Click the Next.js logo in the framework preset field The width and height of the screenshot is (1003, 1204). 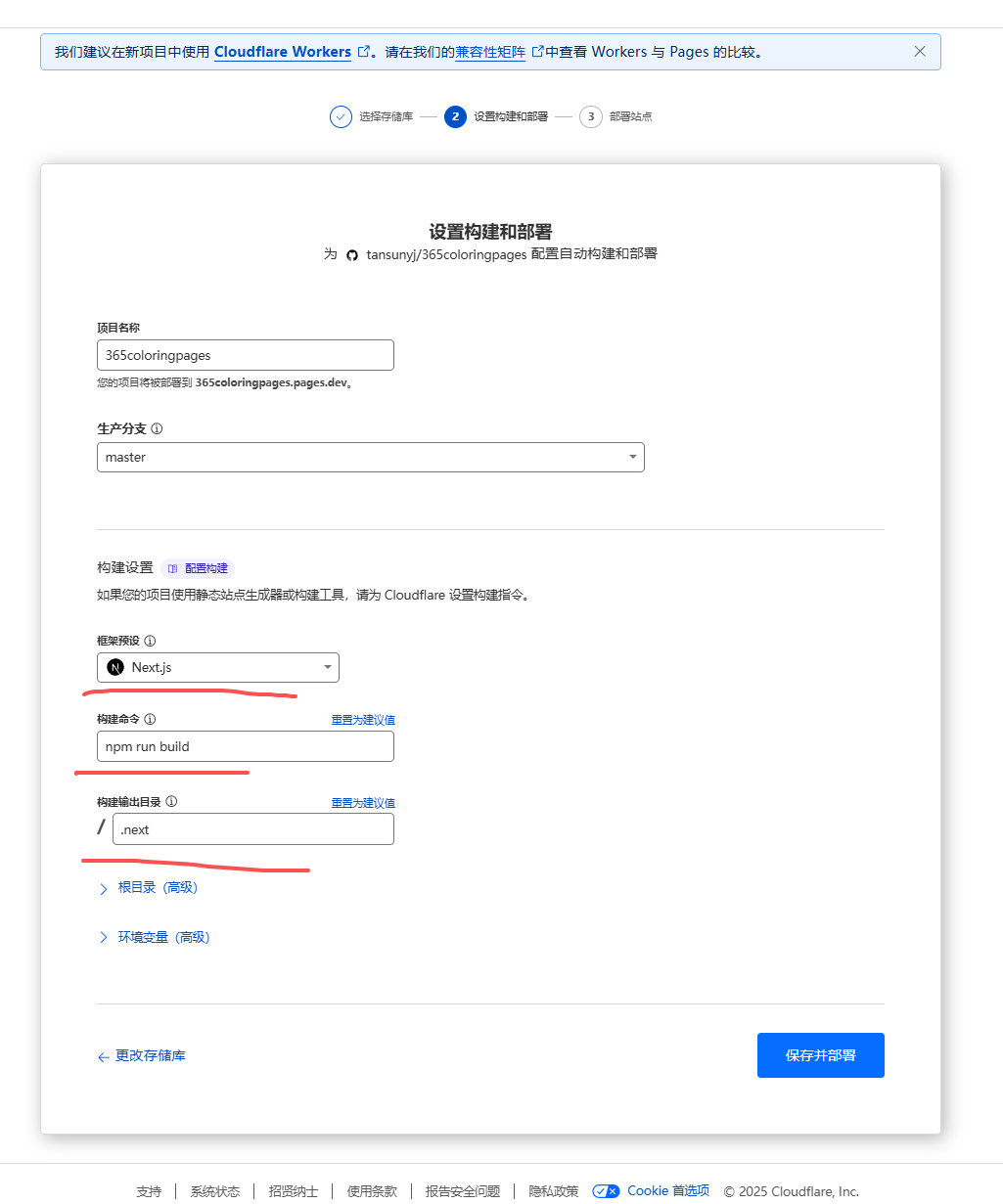(114, 667)
